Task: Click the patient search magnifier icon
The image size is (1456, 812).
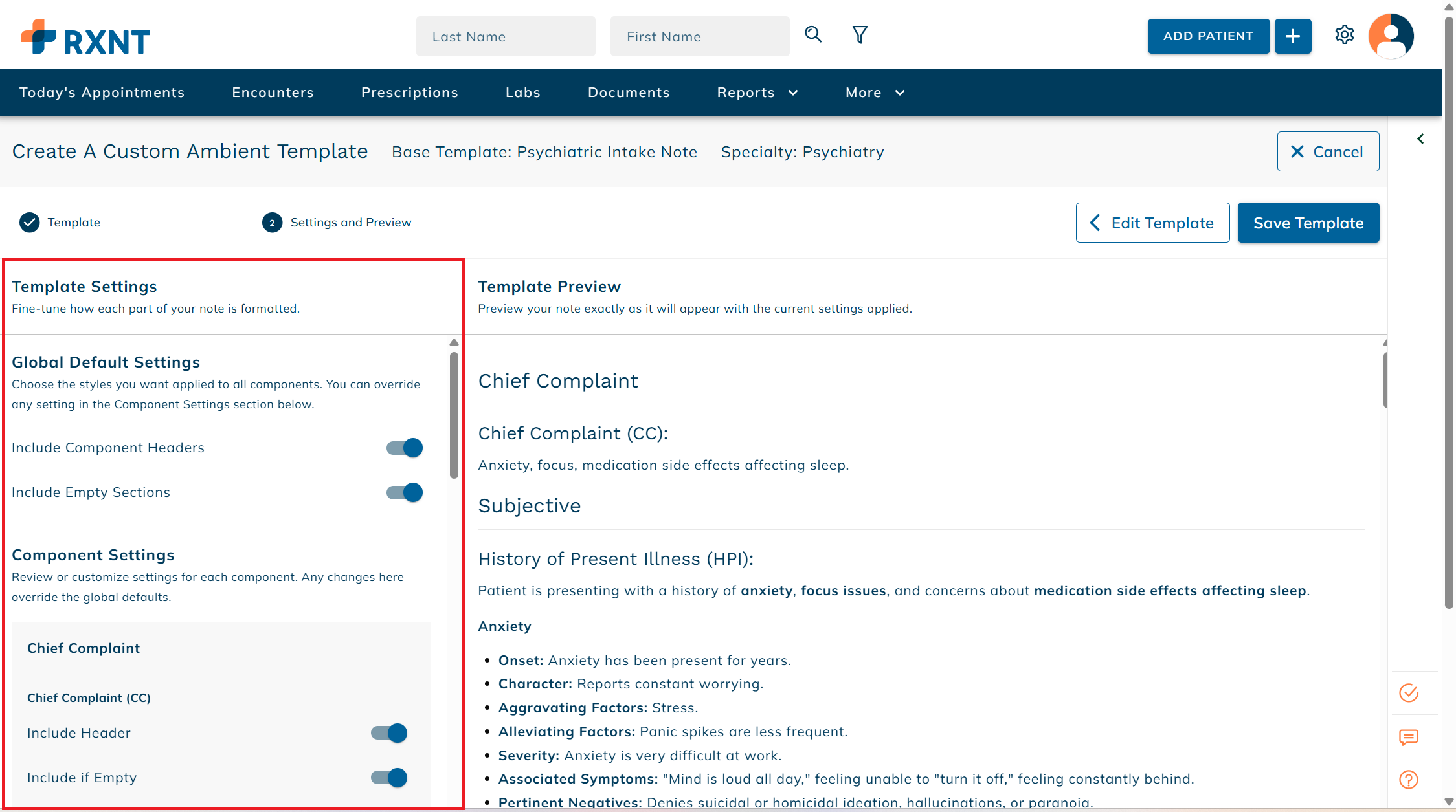Action: tap(813, 35)
